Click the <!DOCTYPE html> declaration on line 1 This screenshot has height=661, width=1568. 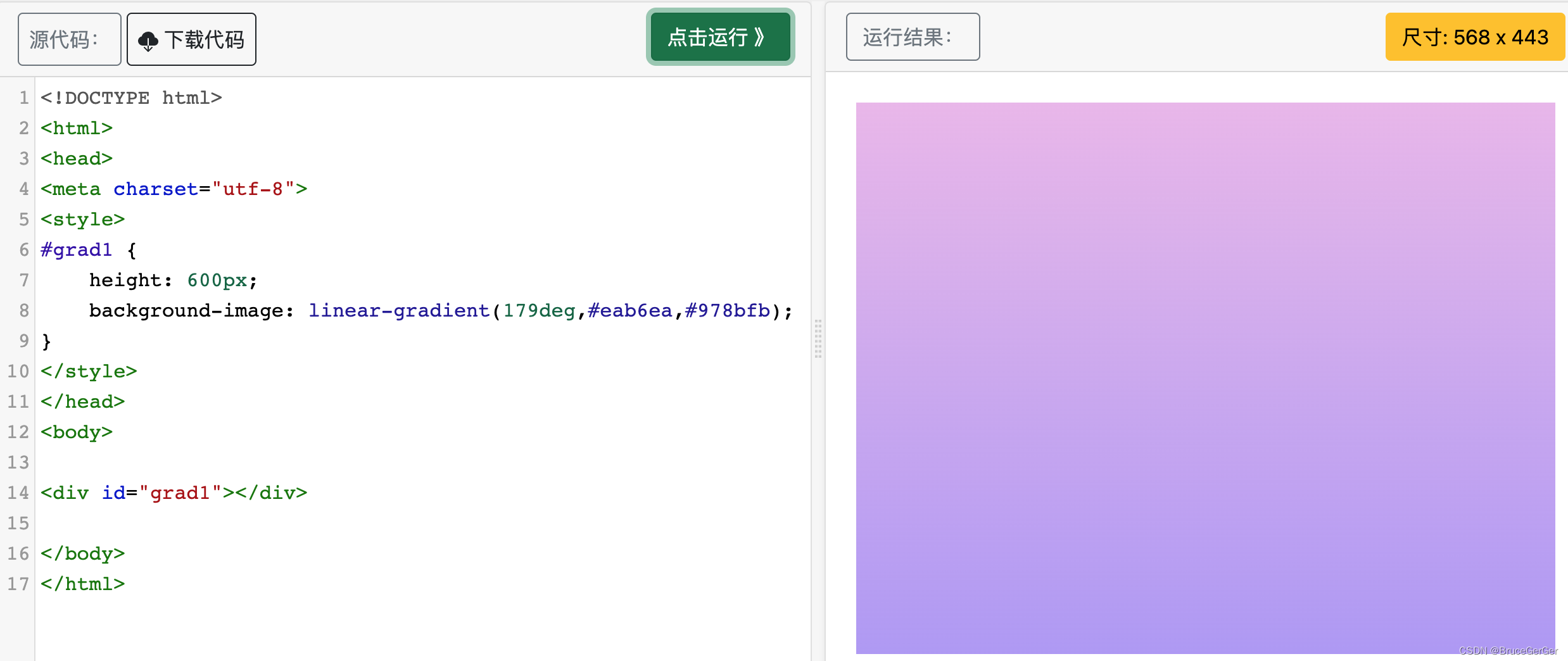coord(131,98)
